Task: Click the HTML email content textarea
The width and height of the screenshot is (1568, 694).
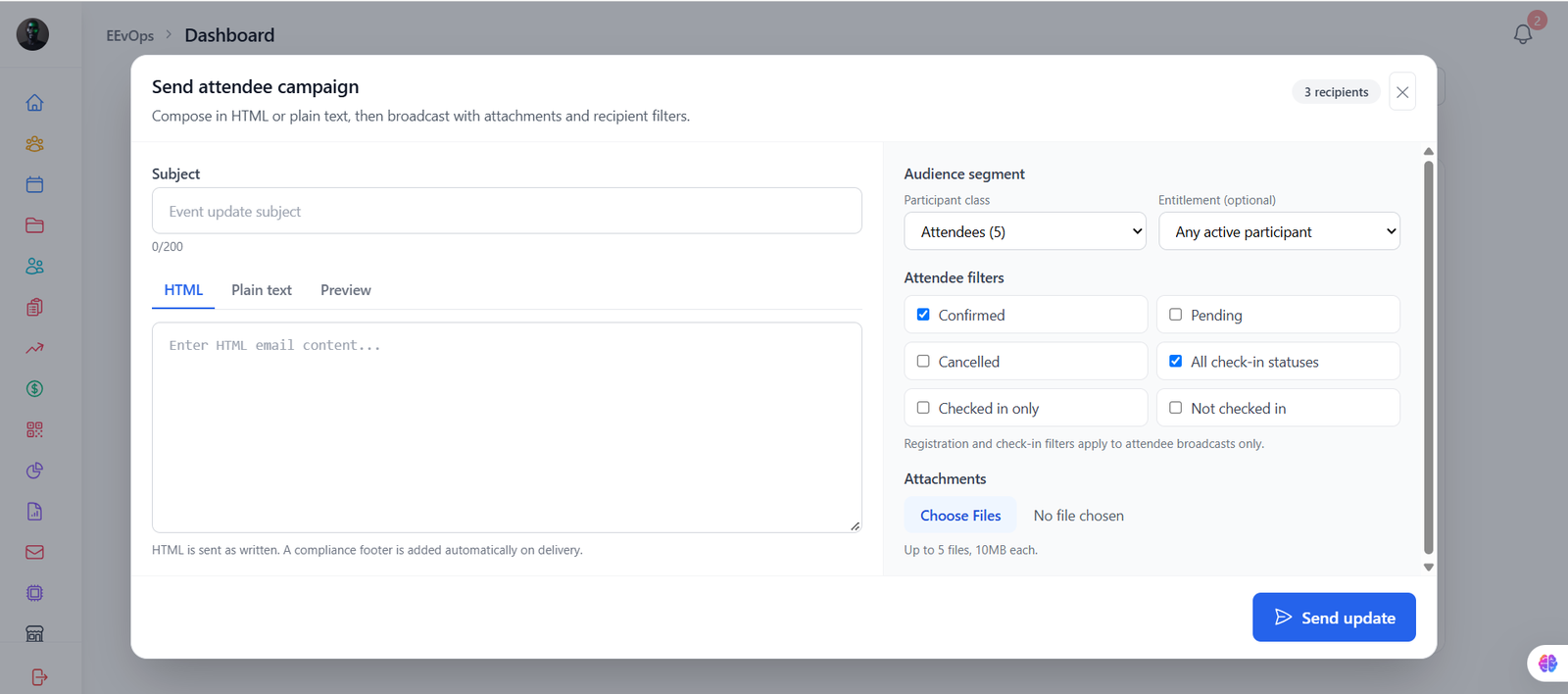Action: coord(507,427)
